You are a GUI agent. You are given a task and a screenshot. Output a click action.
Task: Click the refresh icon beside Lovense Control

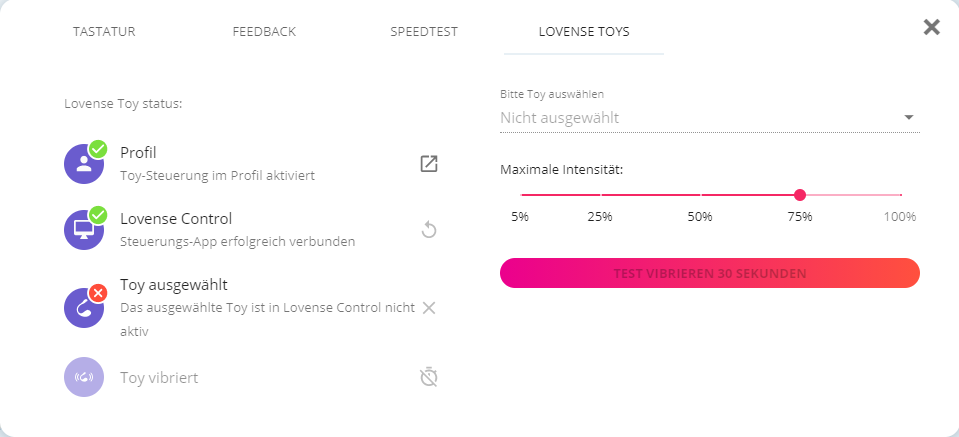coord(429,230)
